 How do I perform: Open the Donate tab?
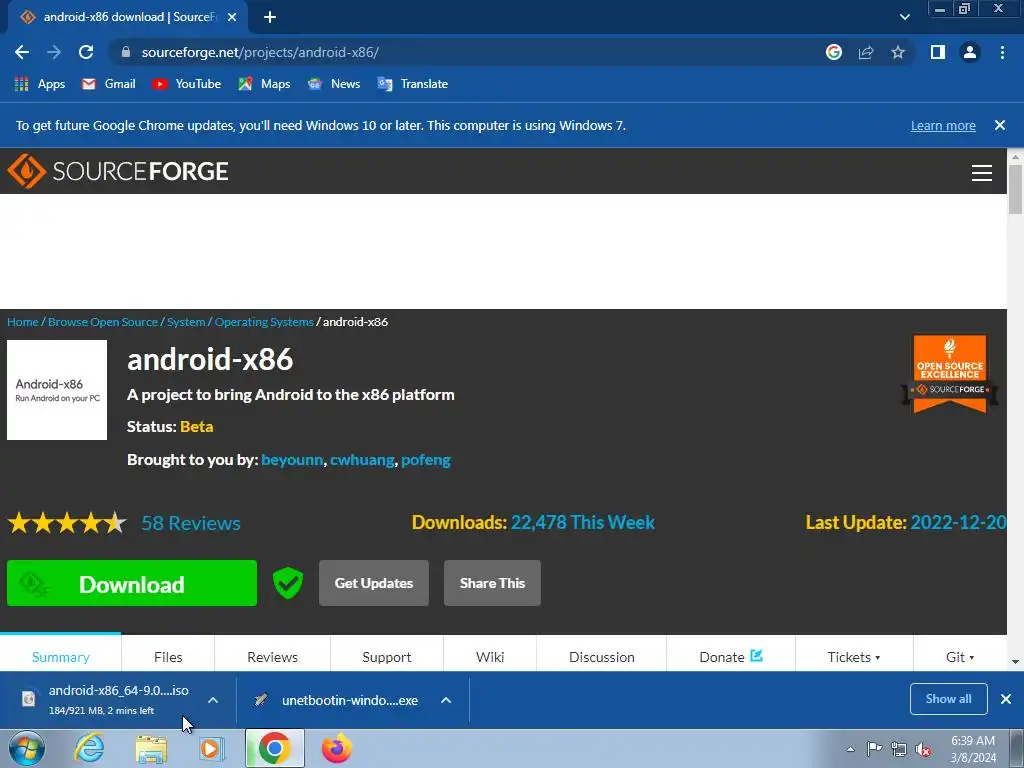click(x=731, y=656)
